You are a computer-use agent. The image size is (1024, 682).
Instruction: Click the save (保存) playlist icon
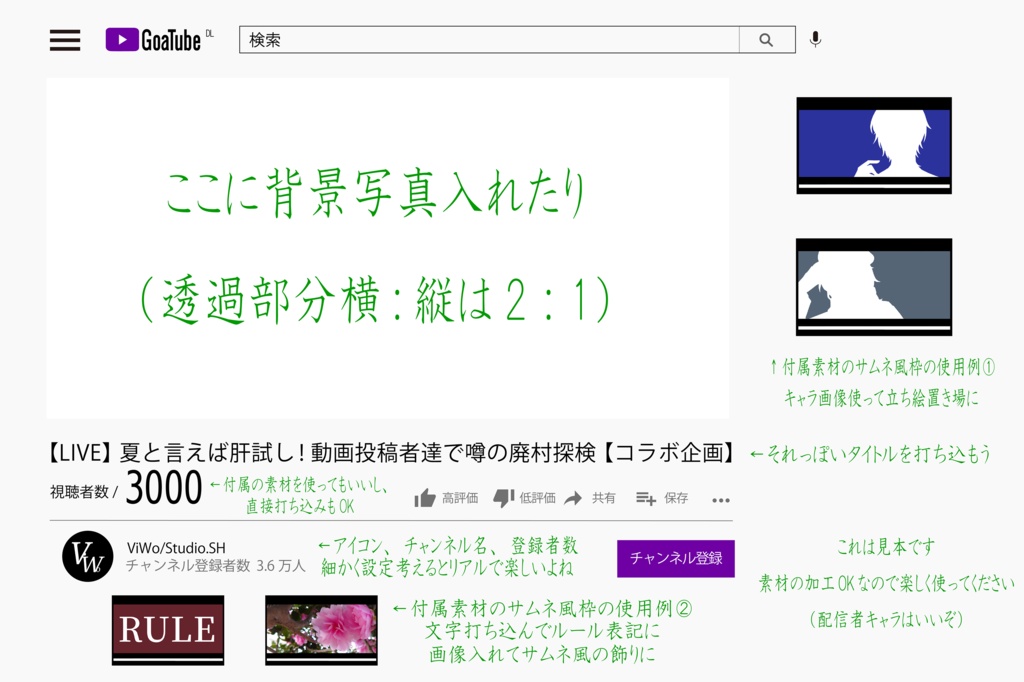646,498
